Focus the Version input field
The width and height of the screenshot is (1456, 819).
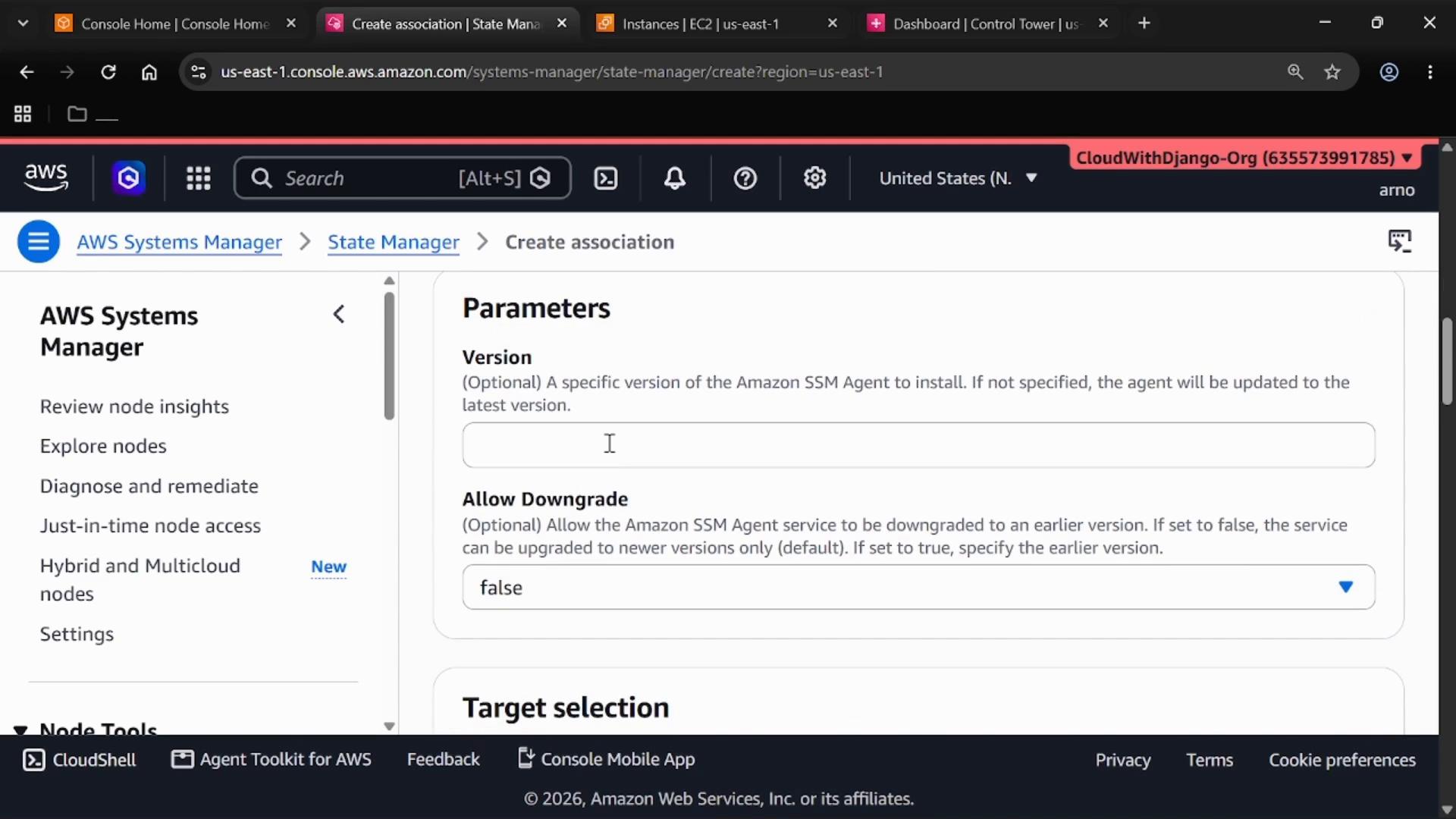coord(918,445)
